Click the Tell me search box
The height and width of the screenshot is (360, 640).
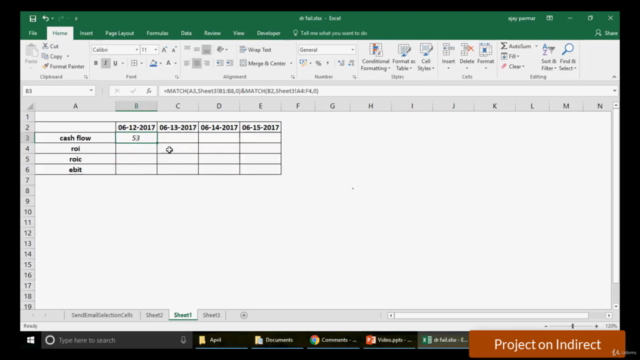pyautogui.click(x=330, y=33)
